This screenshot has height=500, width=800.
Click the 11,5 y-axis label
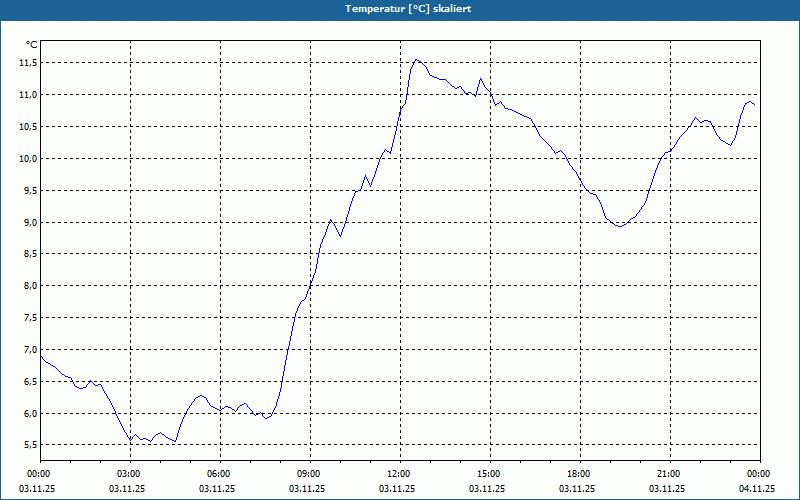pyautogui.click(x=27, y=63)
